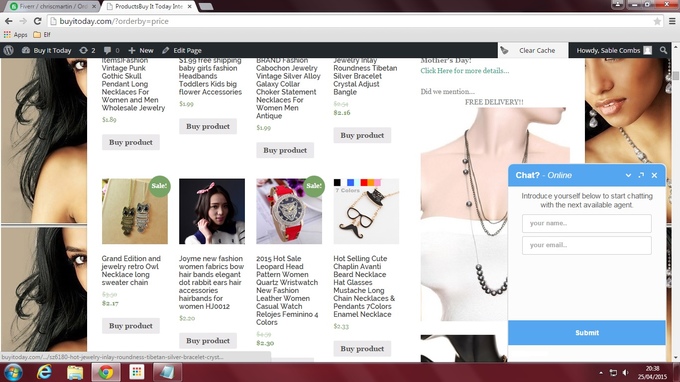
Task: Click the browser forward arrow
Action: pos(23,21)
